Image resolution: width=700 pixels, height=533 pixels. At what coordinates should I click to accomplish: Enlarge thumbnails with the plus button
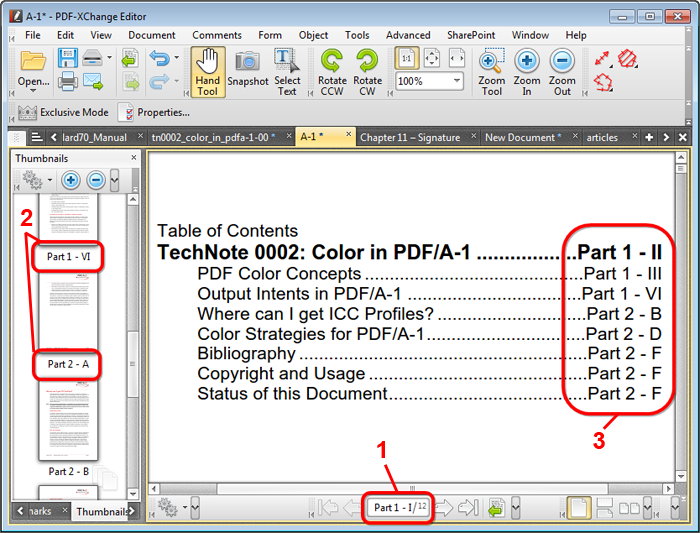click(x=71, y=180)
